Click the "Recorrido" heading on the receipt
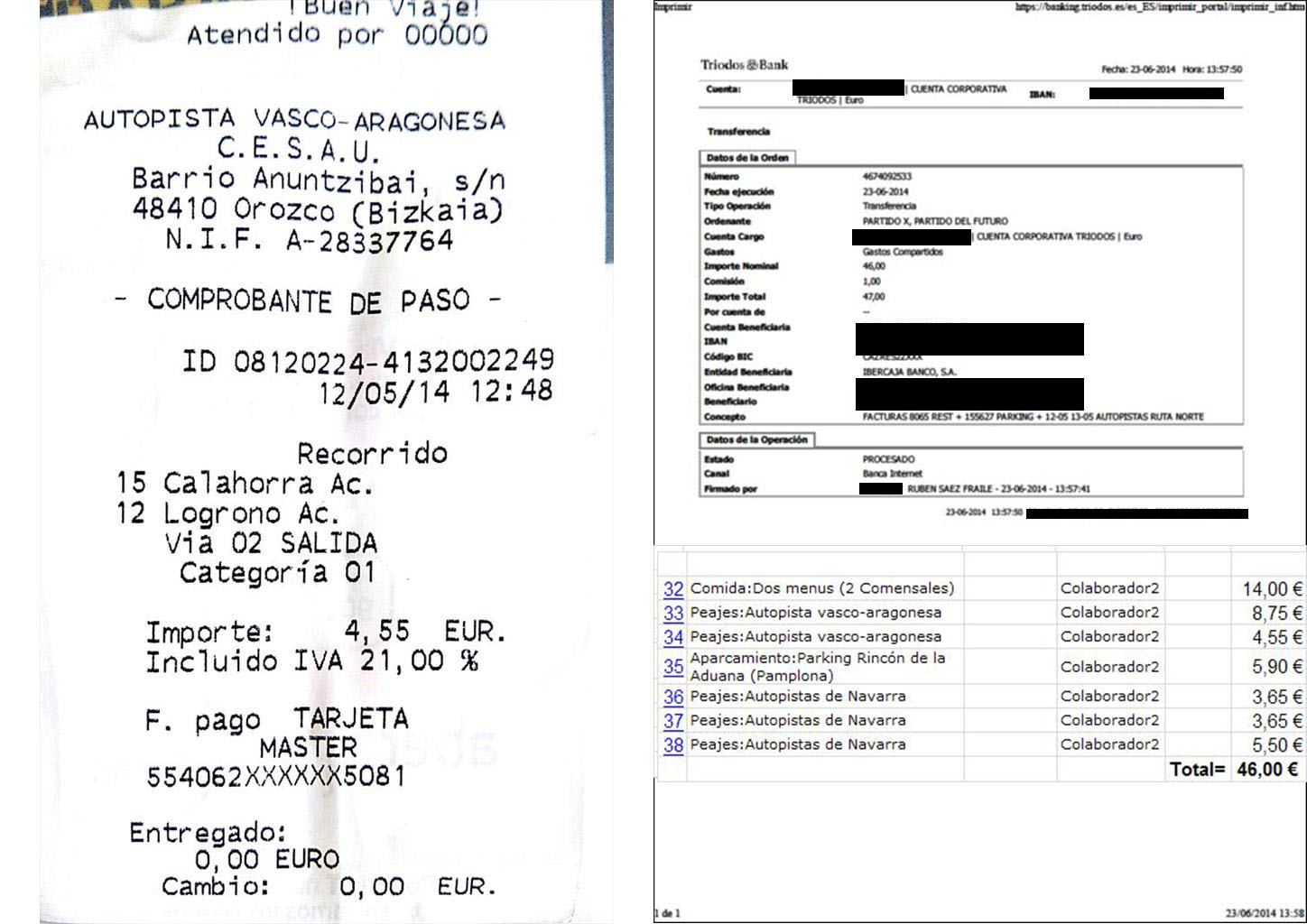Screen dimensions: 1307x924 [372, 452]
